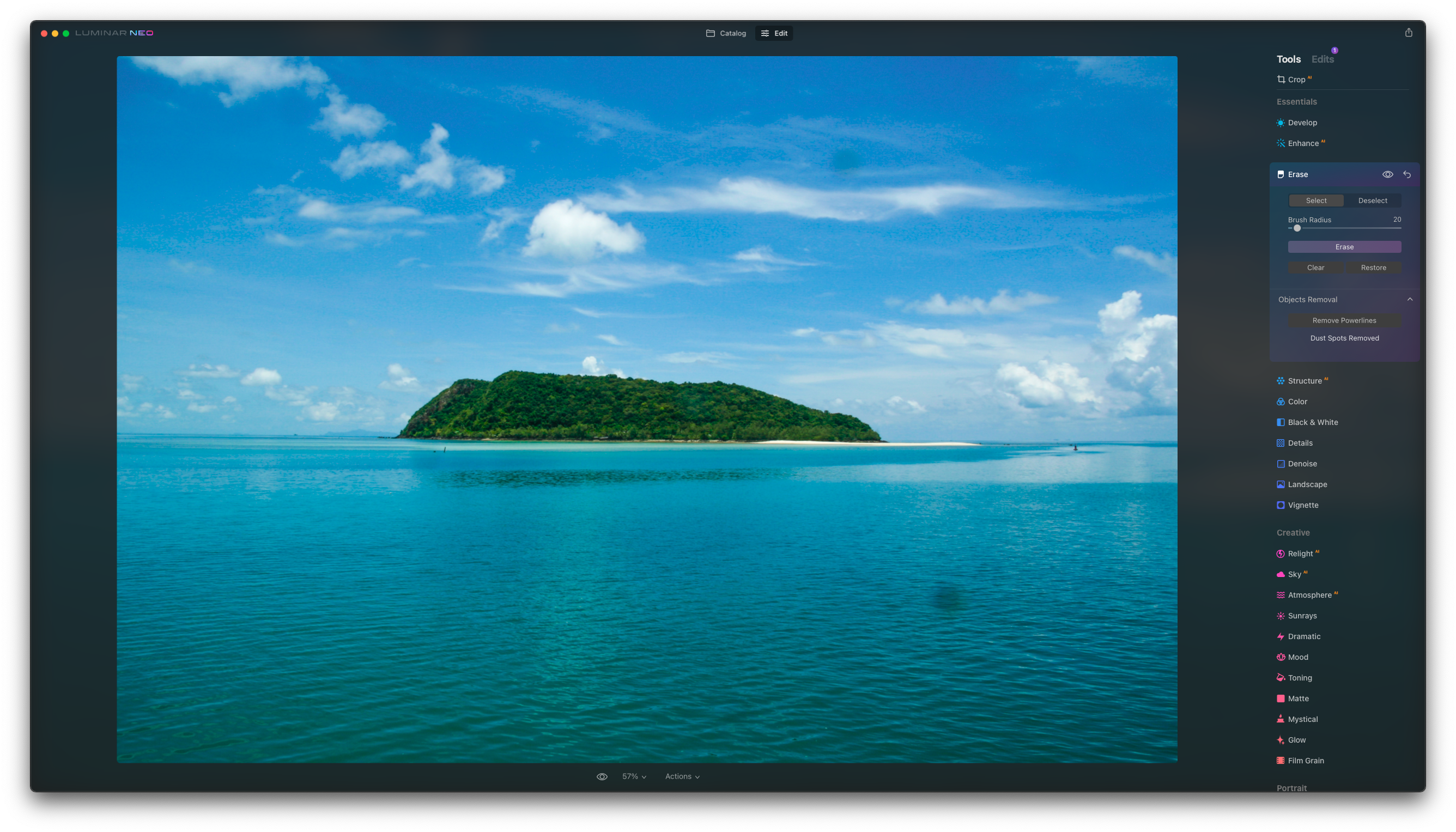
Task: Open the Actions dropdown menu
Action: coord(683,776)
